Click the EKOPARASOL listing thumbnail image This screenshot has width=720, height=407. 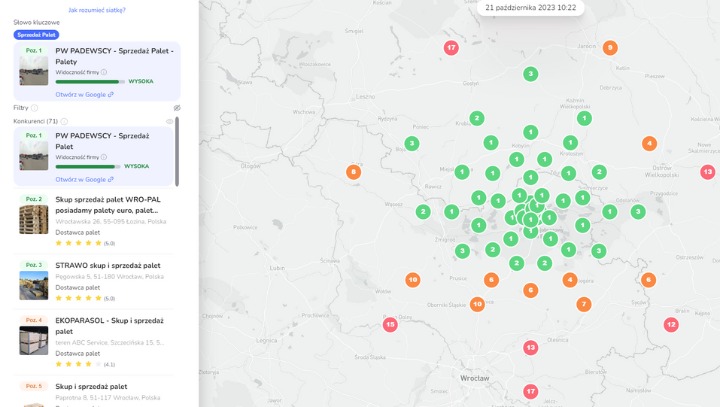coord(34,340)
